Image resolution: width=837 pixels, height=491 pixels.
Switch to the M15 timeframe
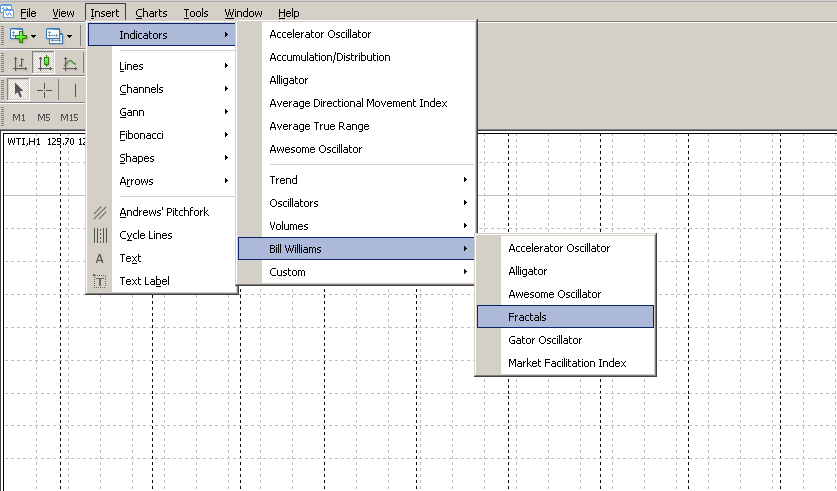click(x=69, y=117)
